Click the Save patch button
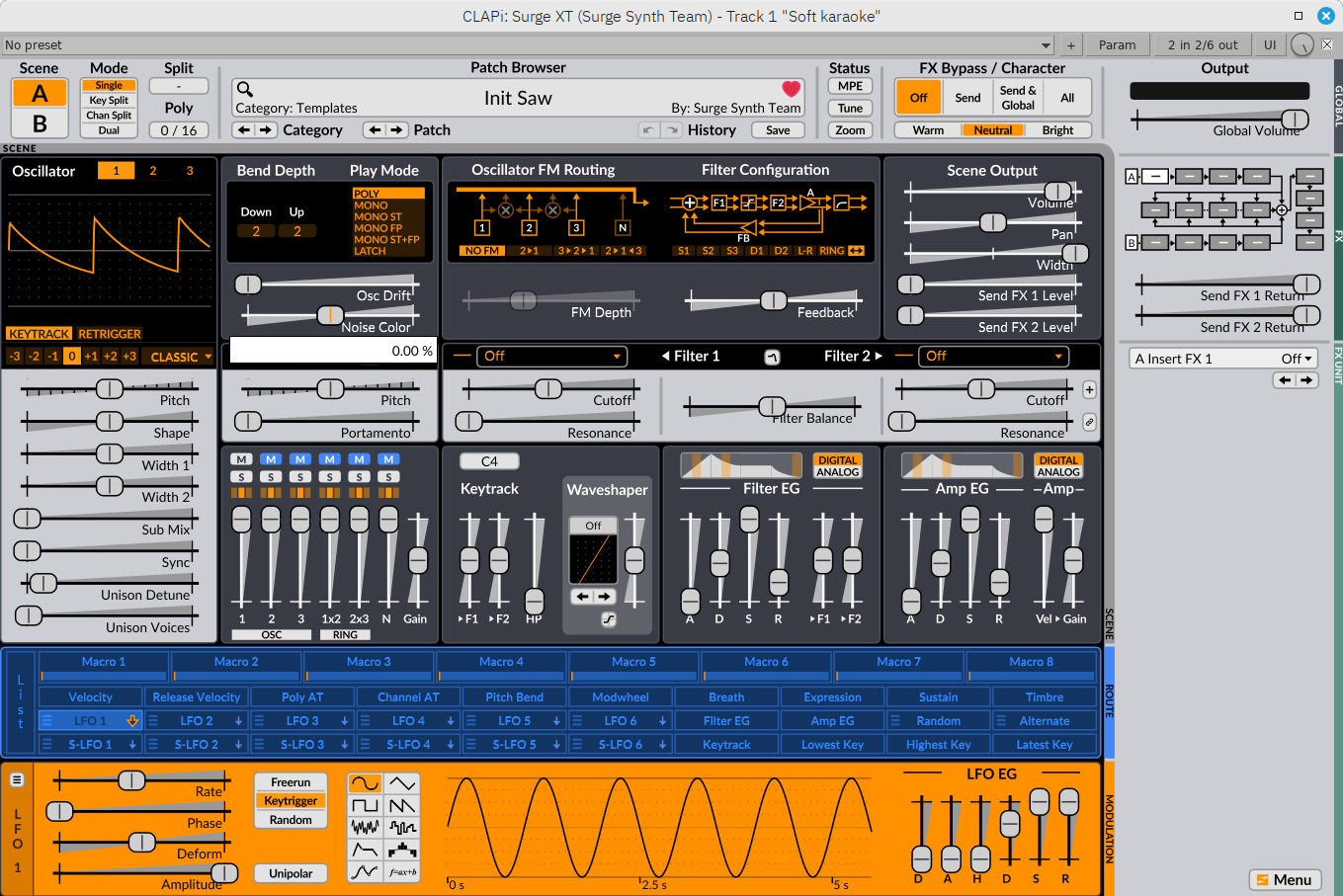Viewport: 1343px width, 896px height. pyautogui.click(x=778, y=130)
